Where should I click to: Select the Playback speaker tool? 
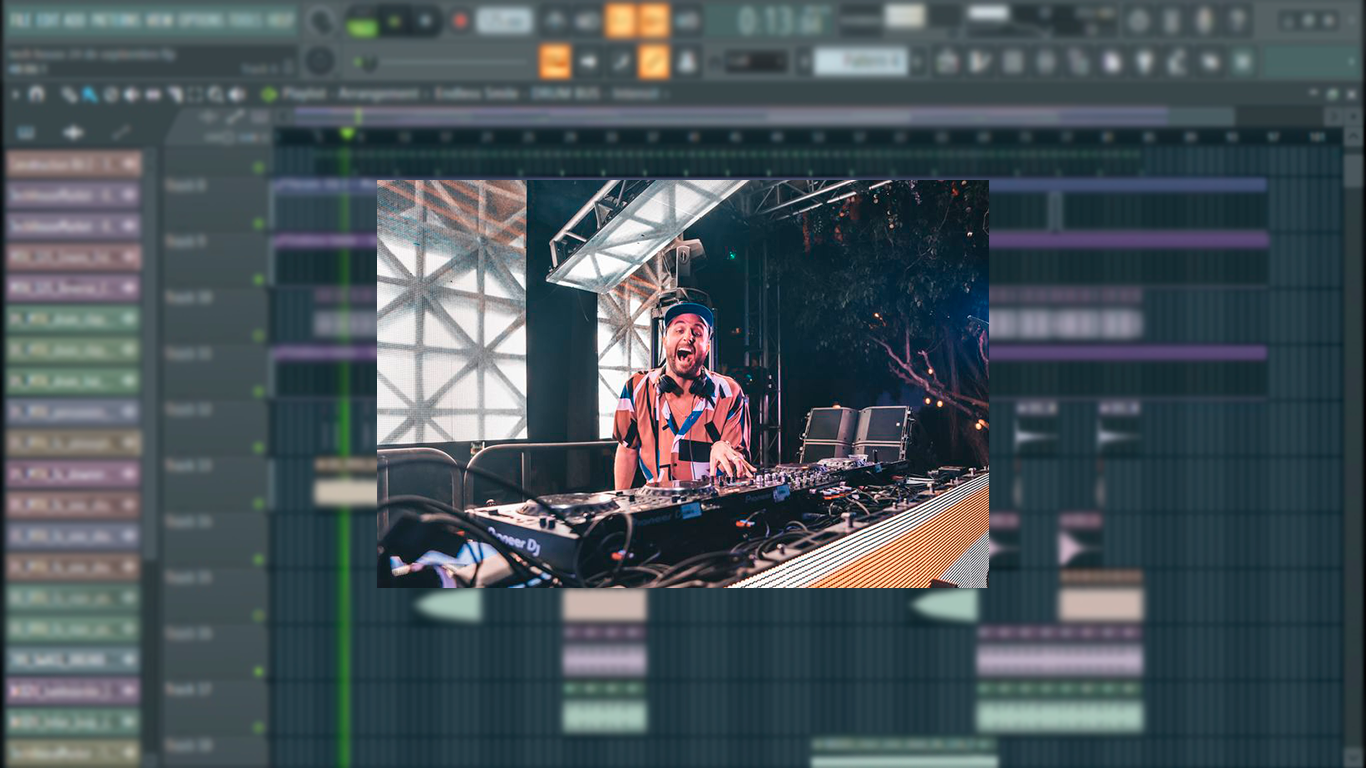coord(237,95)
